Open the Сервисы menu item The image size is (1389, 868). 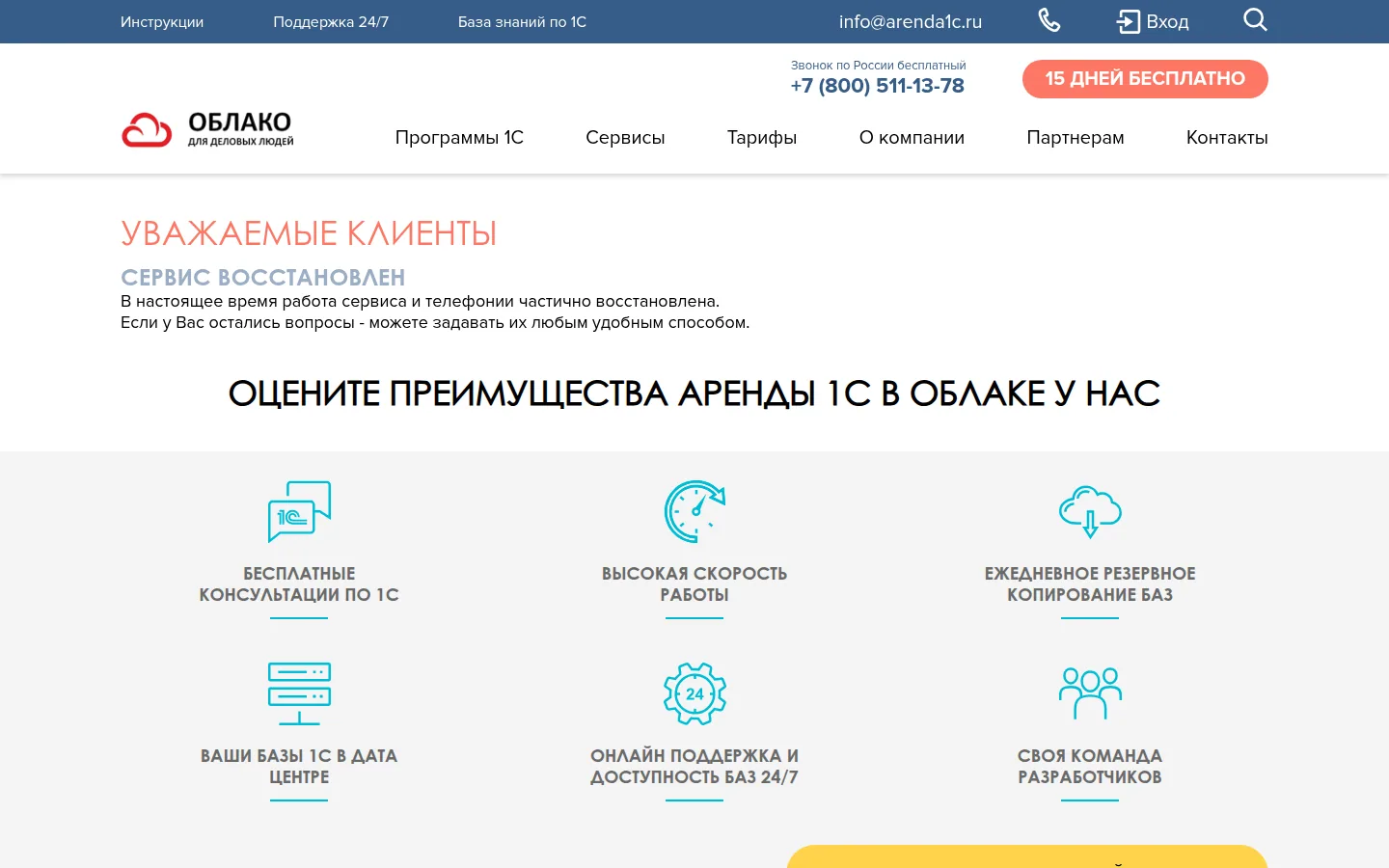[625, 137]
